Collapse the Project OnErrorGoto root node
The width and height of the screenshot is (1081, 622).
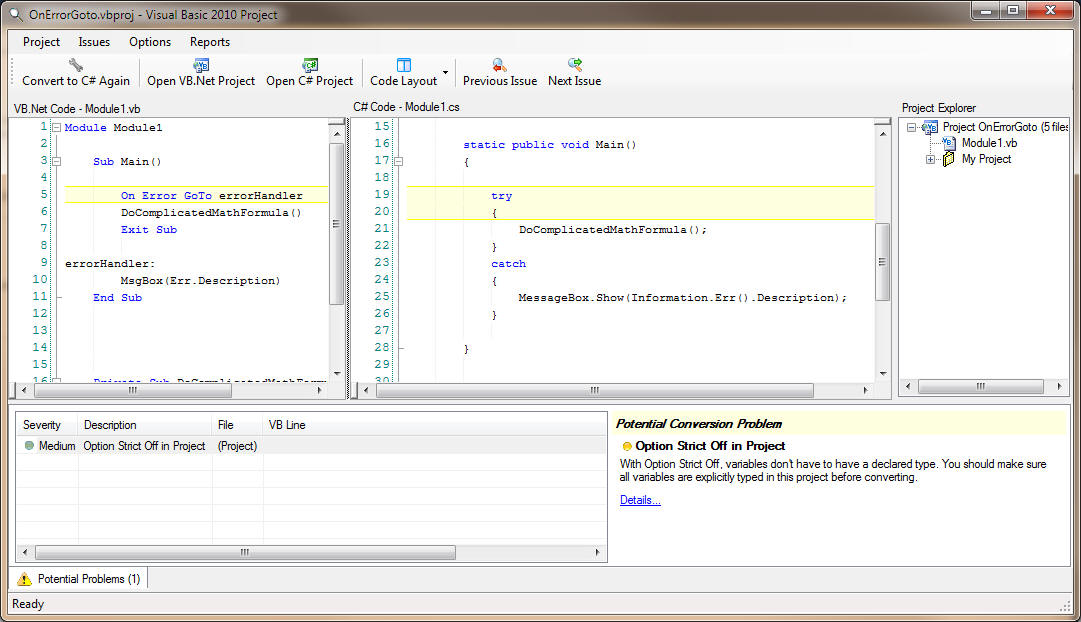click(911, 127)
